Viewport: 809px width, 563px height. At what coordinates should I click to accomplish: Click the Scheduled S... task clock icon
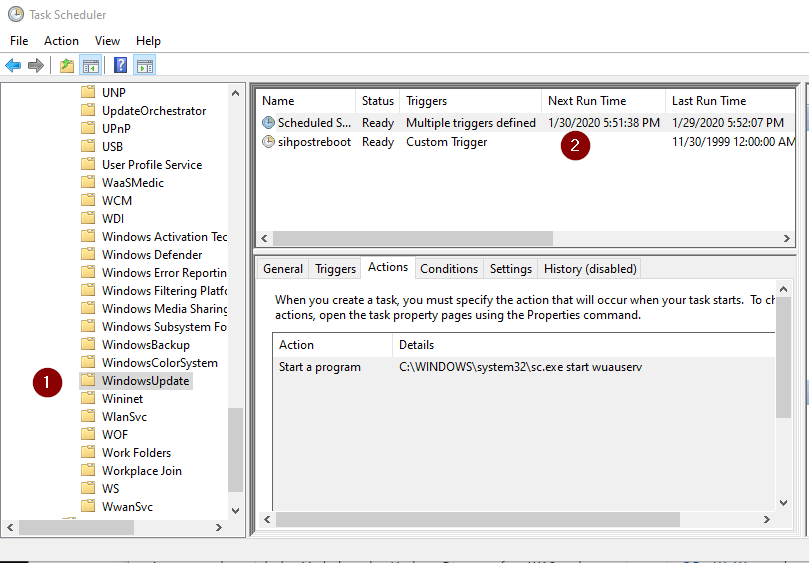click(268, 123)
